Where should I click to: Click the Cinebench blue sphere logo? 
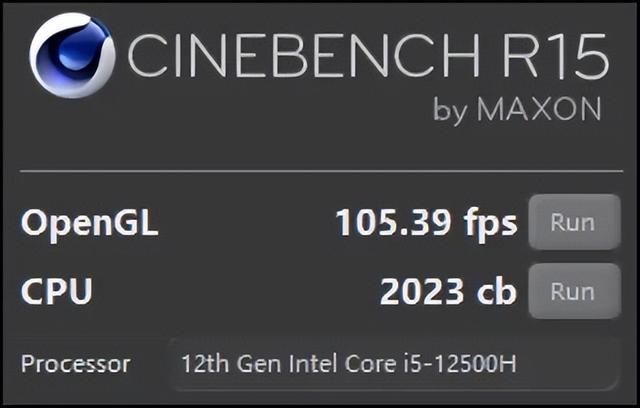[72, 56]
